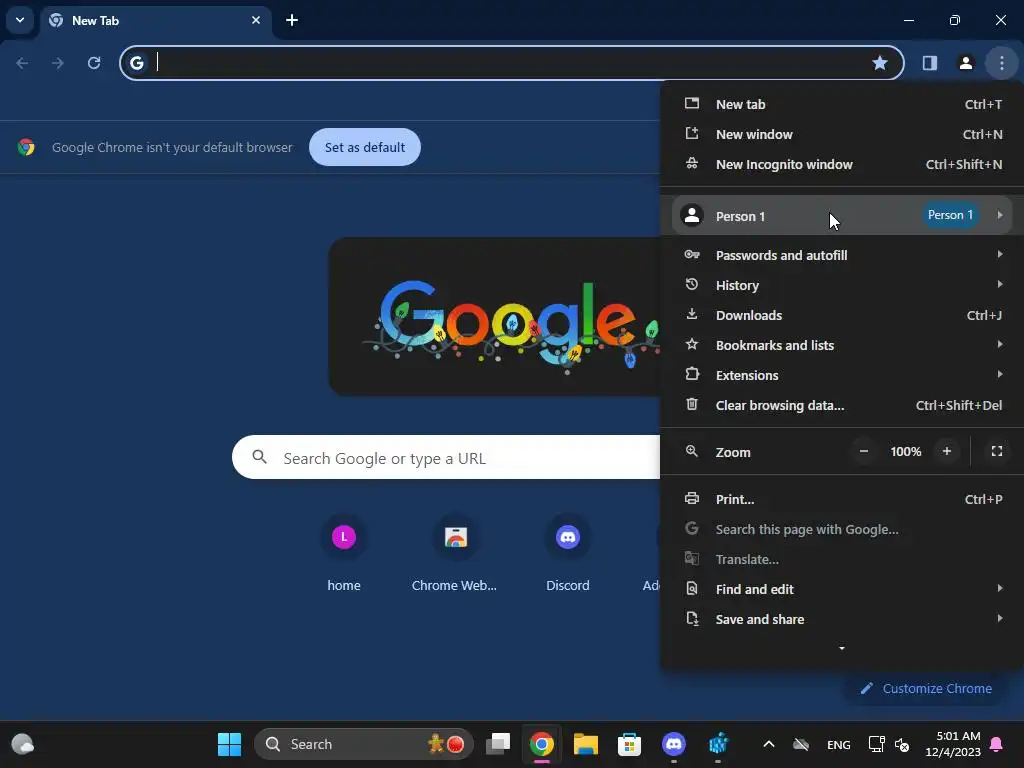1024x768 pixels.
Task: Expand Person 1 profile submenu
Action: pyautogui.click(x=842, y=216)
